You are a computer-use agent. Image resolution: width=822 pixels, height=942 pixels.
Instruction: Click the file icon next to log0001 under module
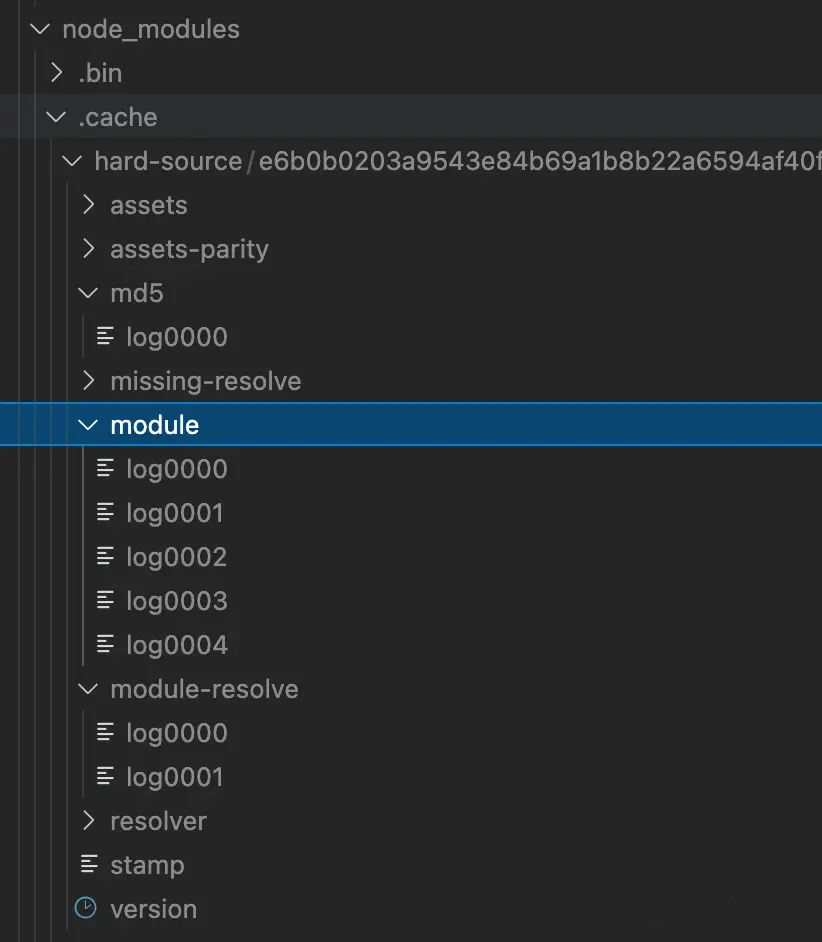[106, 512]
